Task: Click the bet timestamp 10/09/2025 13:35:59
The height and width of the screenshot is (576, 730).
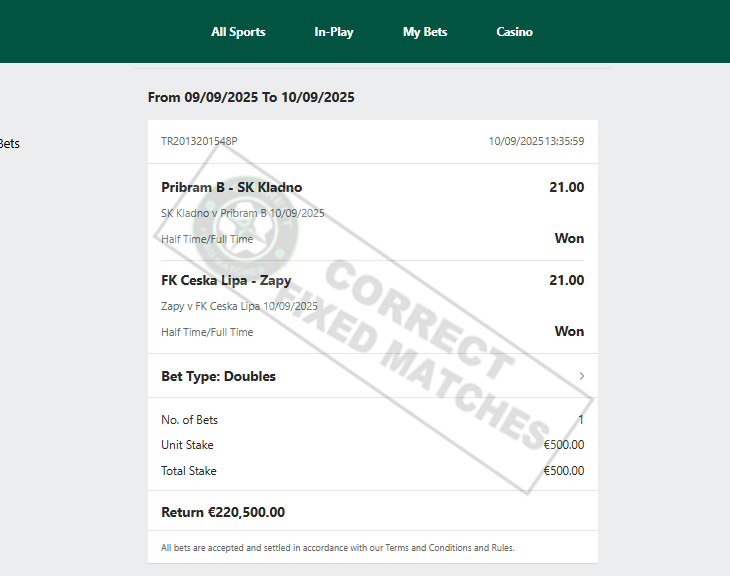Action: (536, 141)
